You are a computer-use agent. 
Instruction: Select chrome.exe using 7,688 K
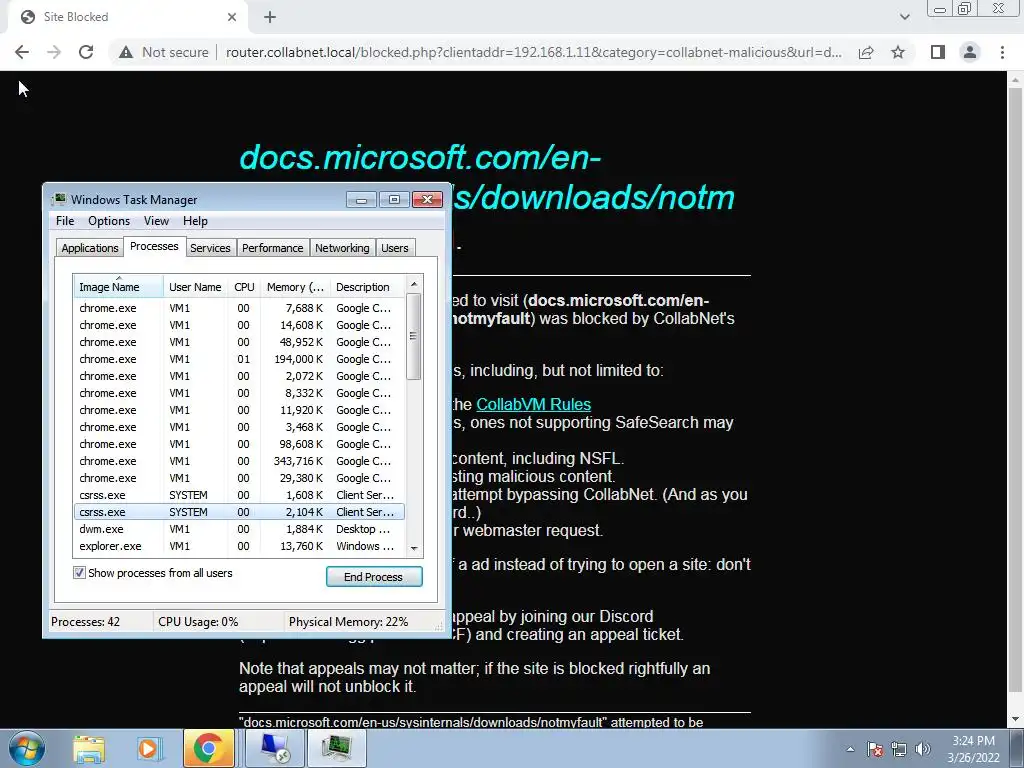[239, 308]
